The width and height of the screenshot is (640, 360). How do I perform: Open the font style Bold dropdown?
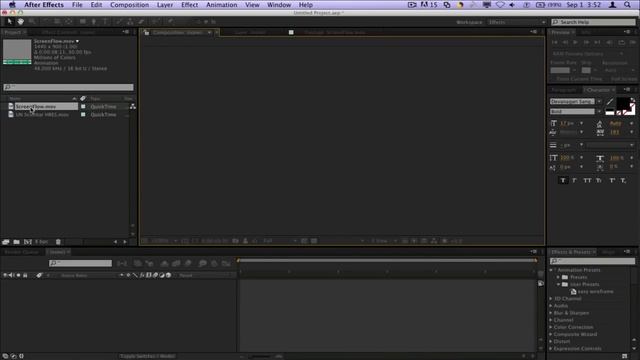(599, 111)
